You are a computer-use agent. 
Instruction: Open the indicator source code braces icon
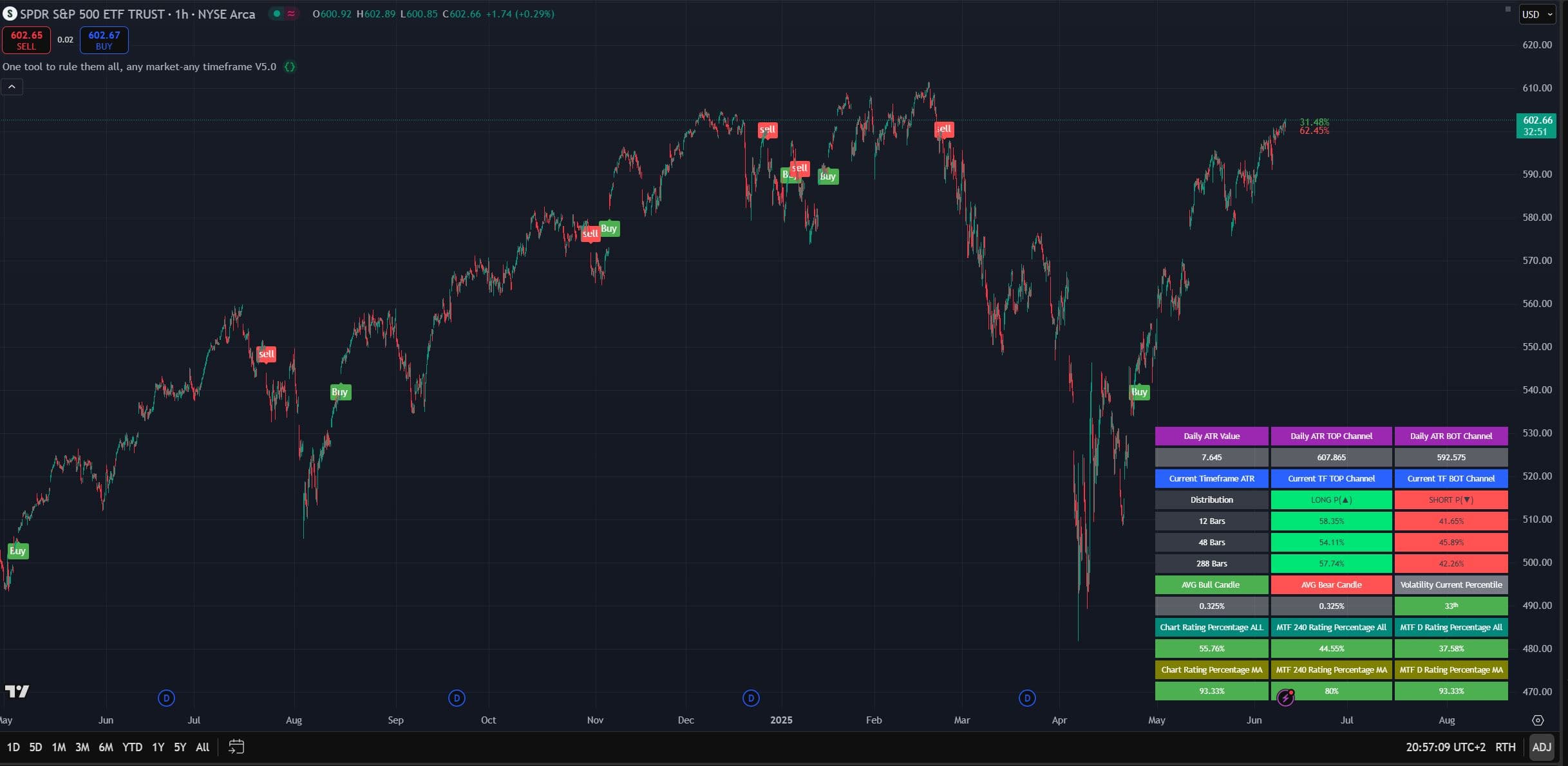point(290,67)
